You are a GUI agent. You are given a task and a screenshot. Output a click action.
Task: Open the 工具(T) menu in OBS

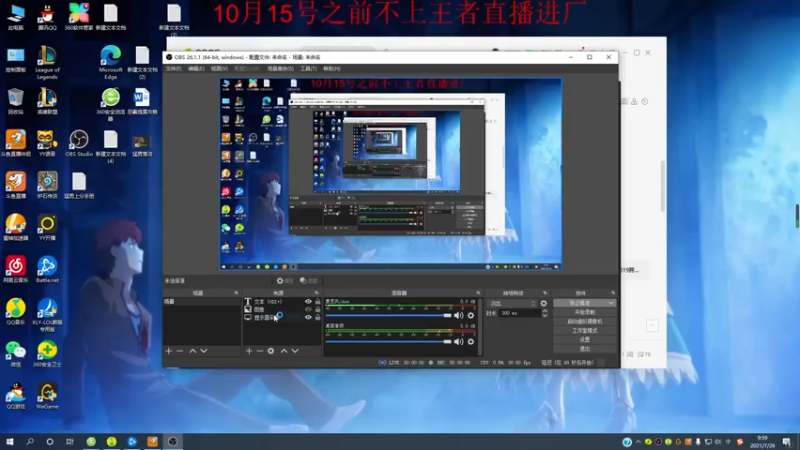[x=308, y=68]
